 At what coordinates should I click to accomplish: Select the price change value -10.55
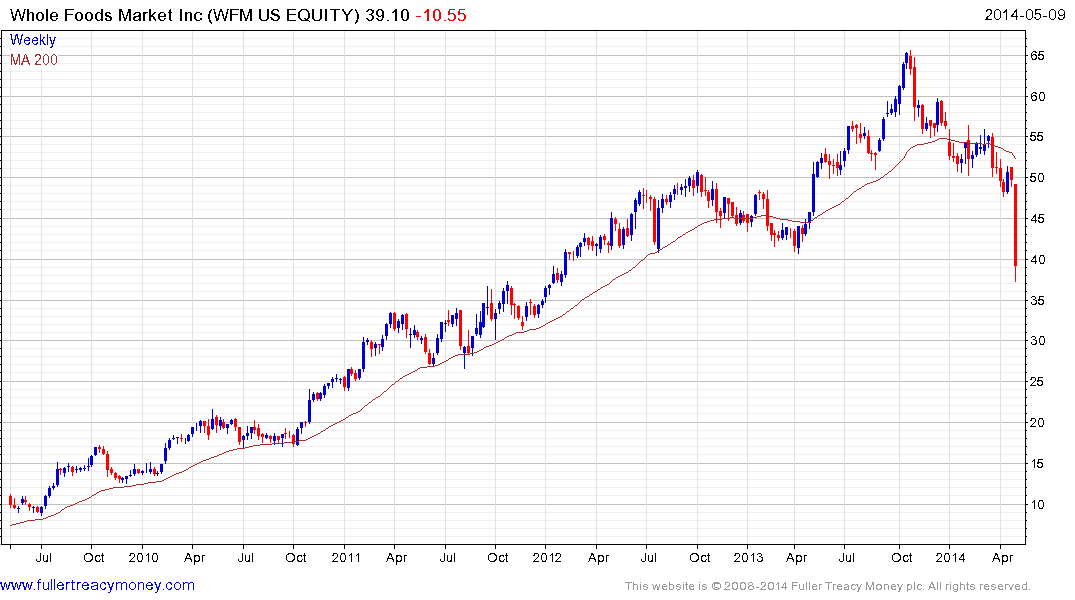441,15
